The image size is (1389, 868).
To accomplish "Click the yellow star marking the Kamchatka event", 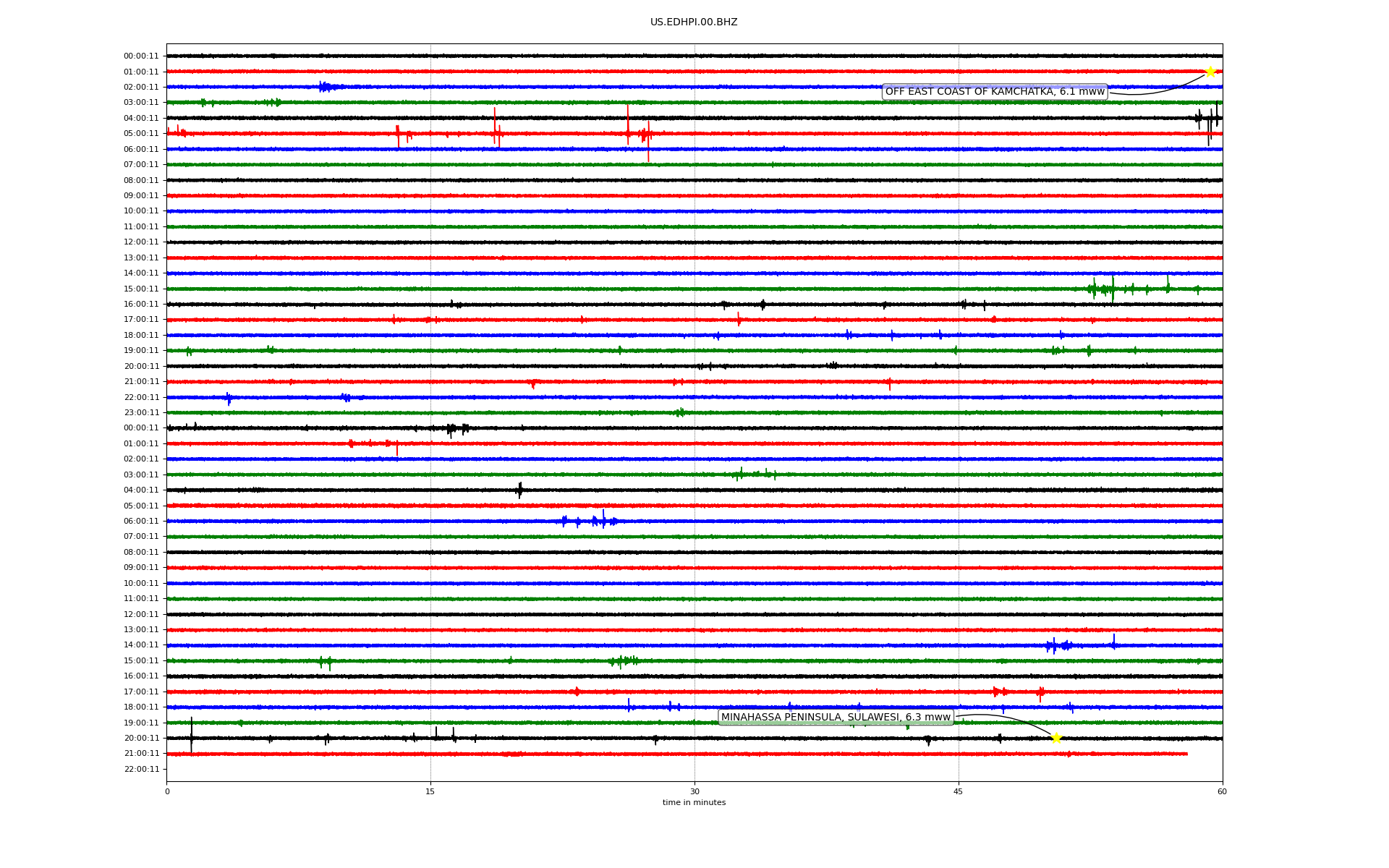I will pyautogui.click(x=1210, y=72).
